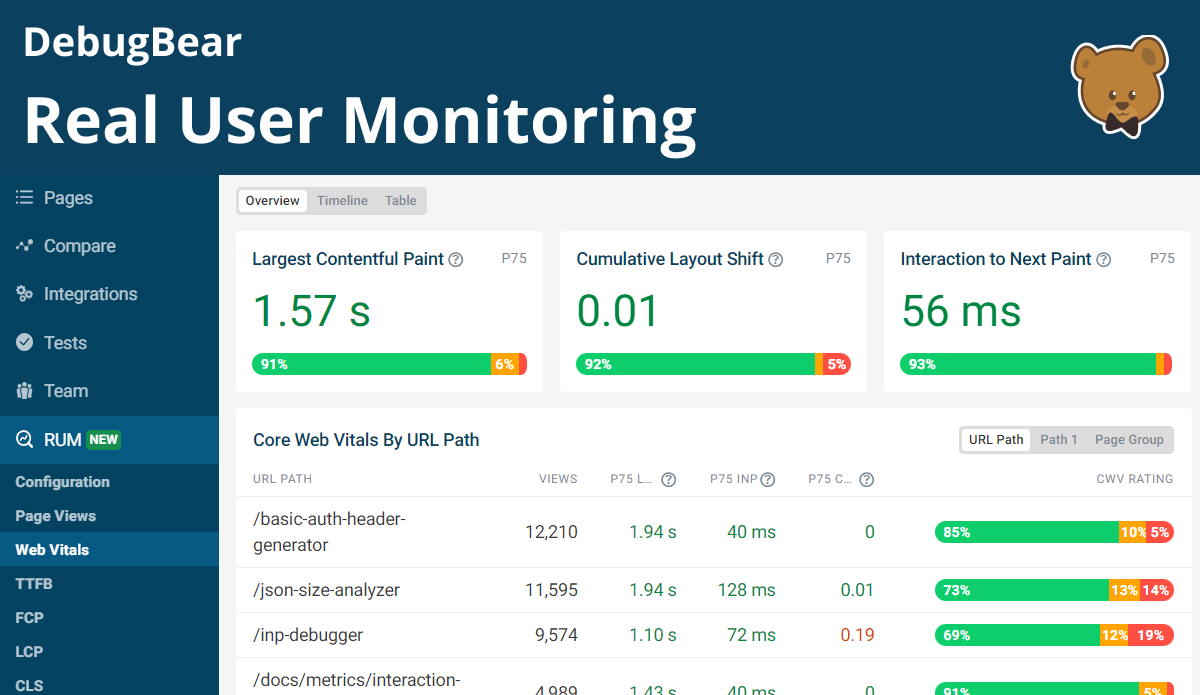The height and width of the screenshot is (695, 1200).
Task: Open the P75 CLS column help tooltip
Action: point(866,479)
